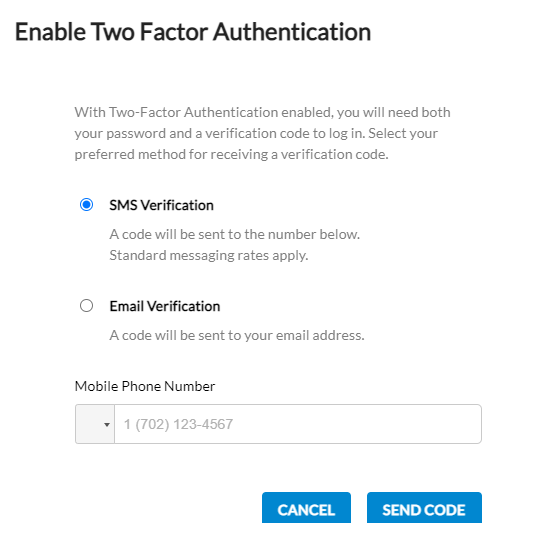Click the gray country selector box left of the caret
The image size is (560, 540).
tap(89, 424)
